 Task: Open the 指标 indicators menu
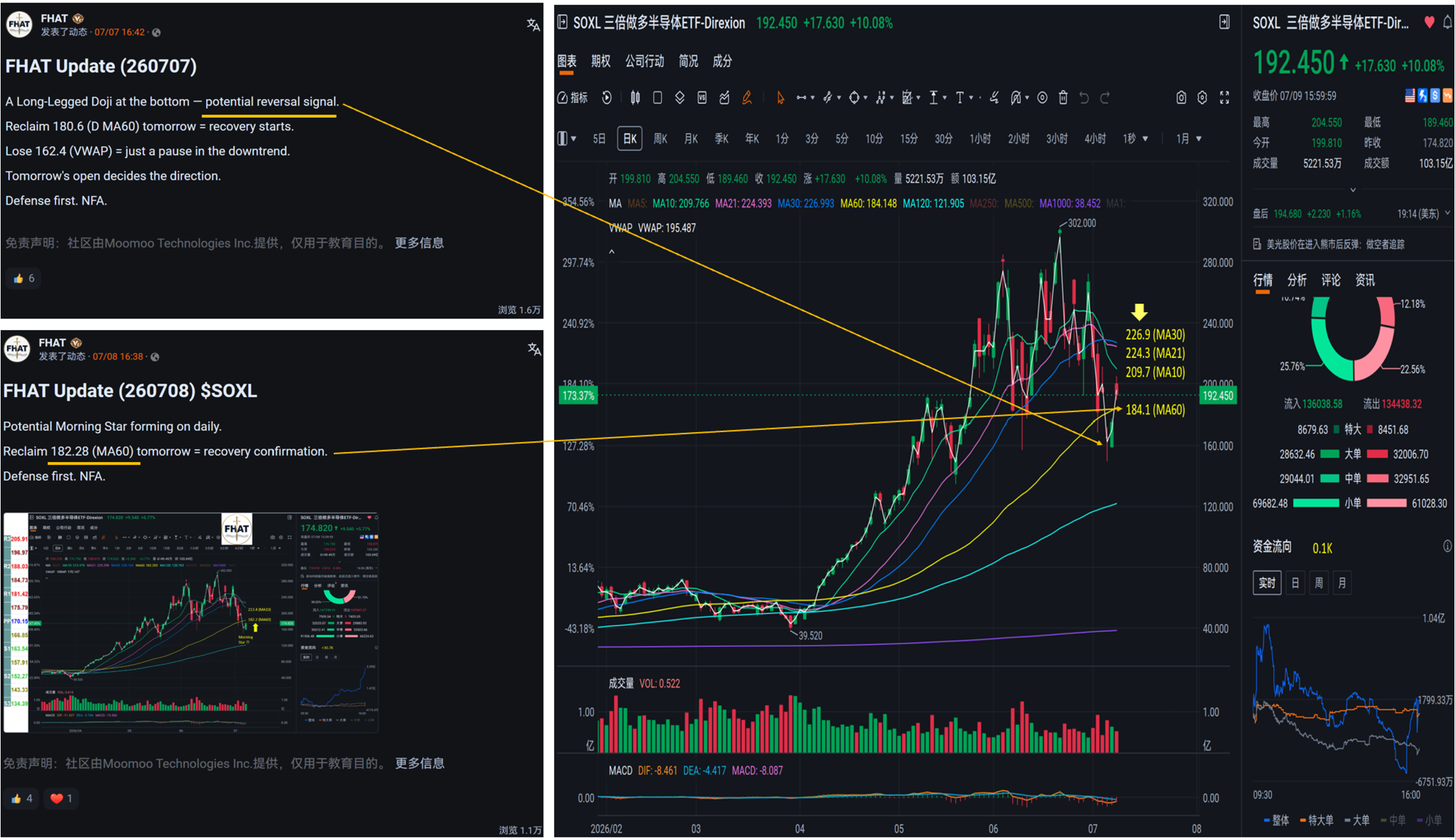(573, 98)
